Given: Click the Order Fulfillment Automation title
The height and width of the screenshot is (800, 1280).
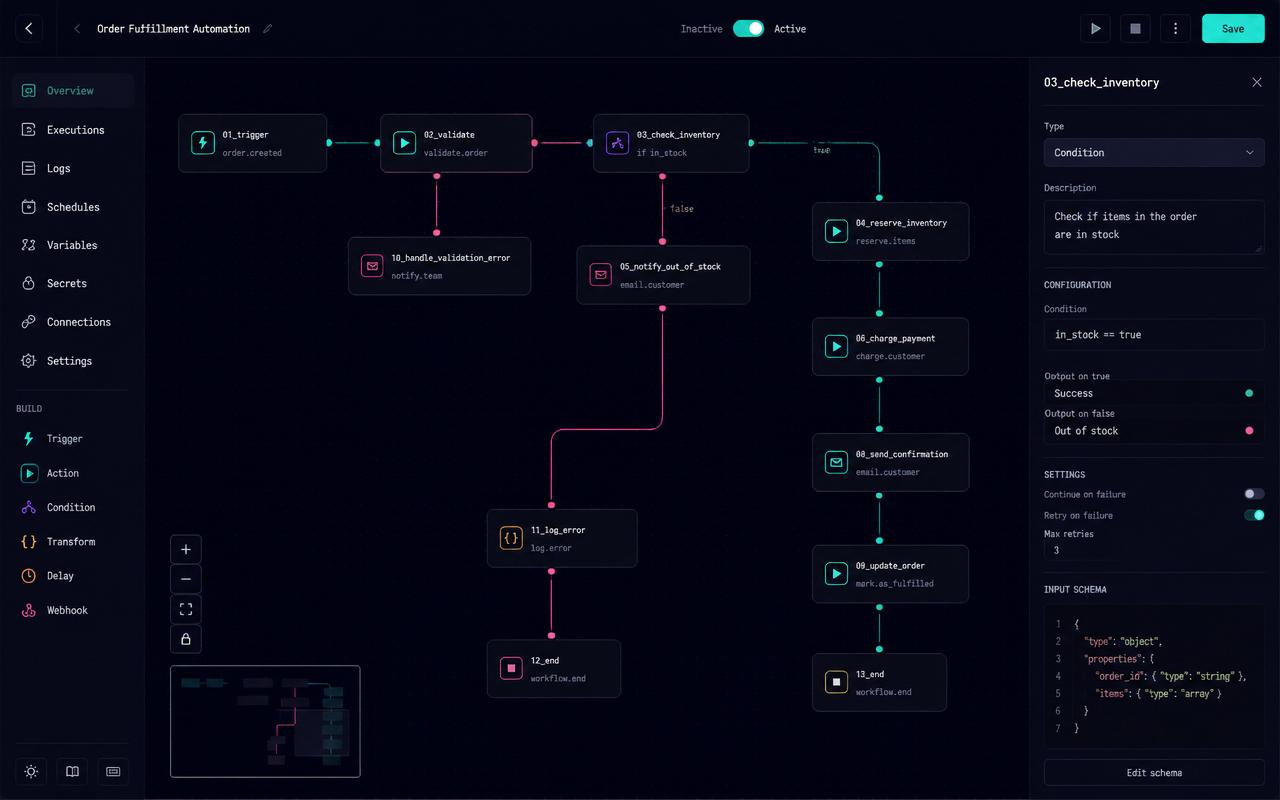Looking at the screenshot, I should pyautogui.click(x=173, y=29).
